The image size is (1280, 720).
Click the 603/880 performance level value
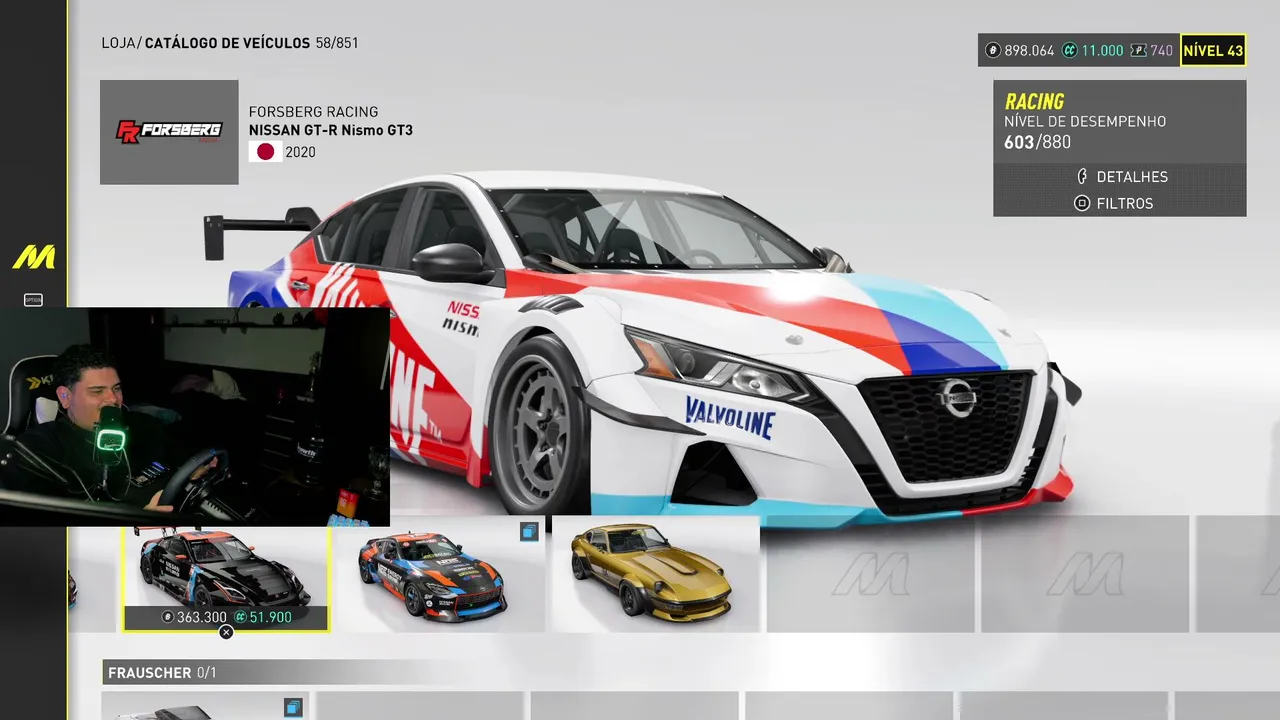[1037, 142]
